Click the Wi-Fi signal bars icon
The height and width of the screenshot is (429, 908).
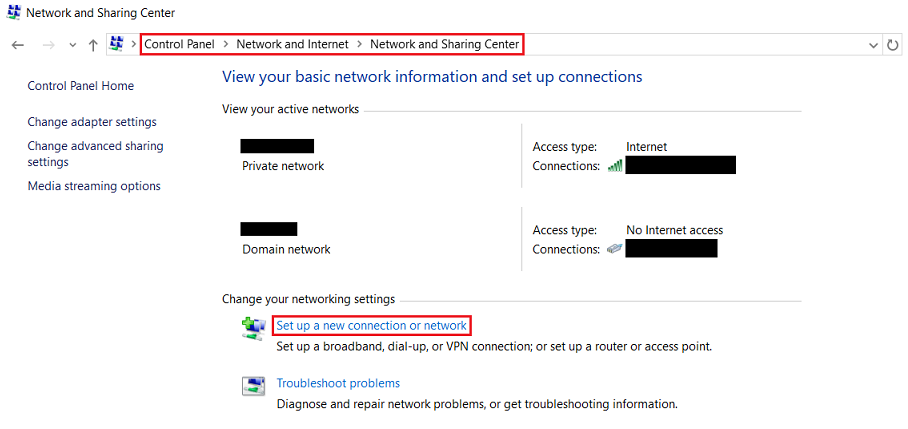pyautogui.click(x=615, y=165)
